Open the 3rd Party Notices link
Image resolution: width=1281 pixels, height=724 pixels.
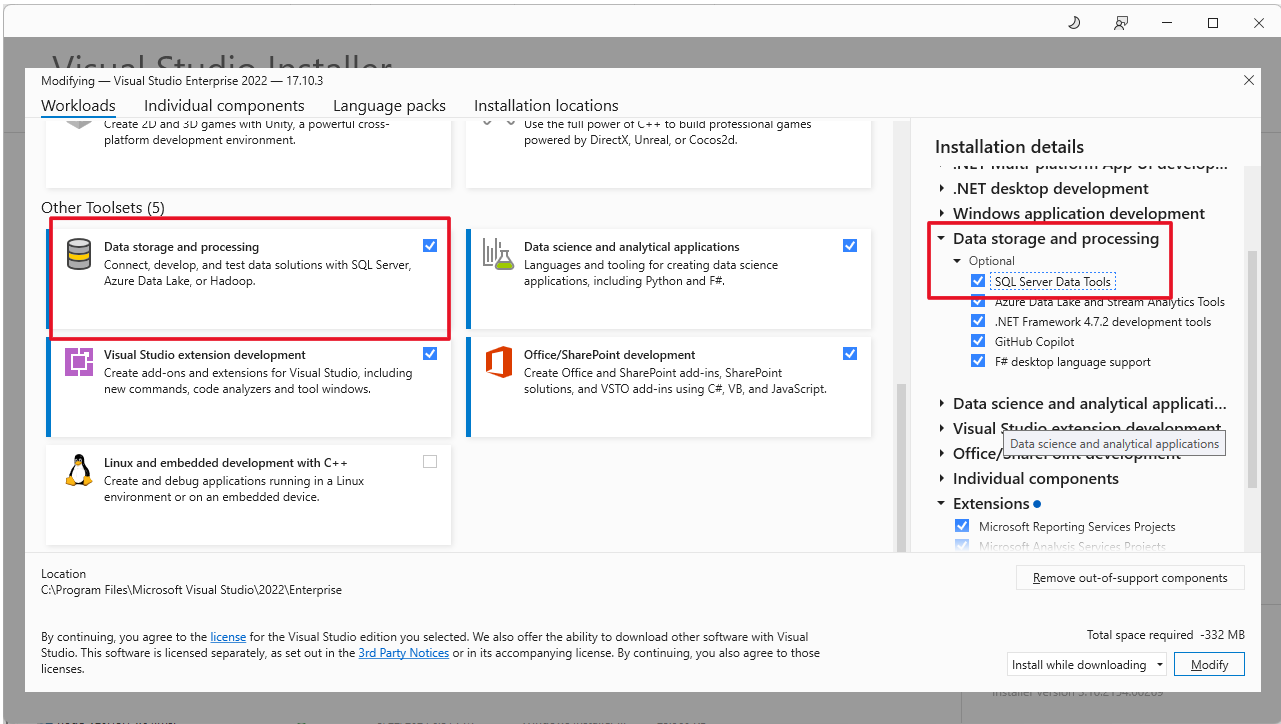[404, 653]
